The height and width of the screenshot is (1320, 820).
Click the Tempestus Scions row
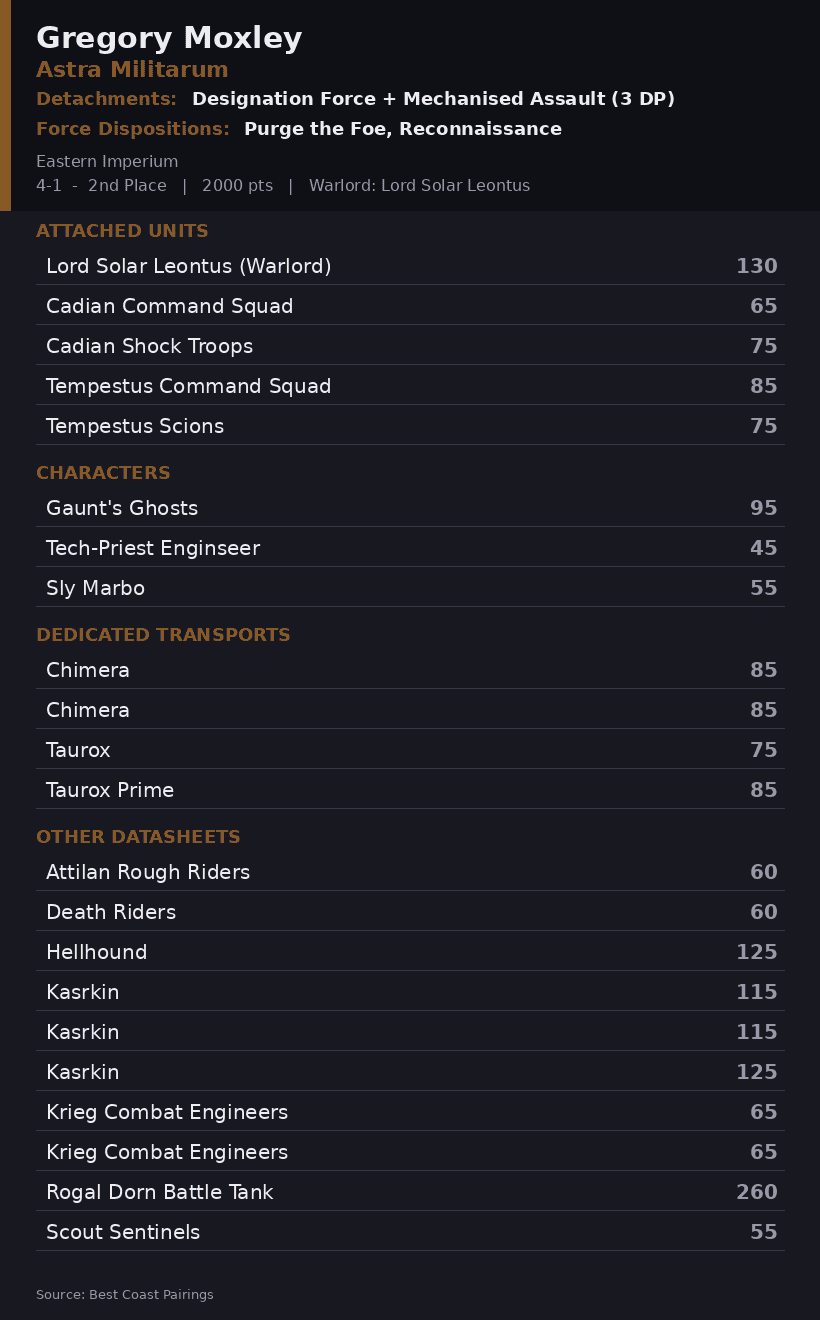pos(410,425)
